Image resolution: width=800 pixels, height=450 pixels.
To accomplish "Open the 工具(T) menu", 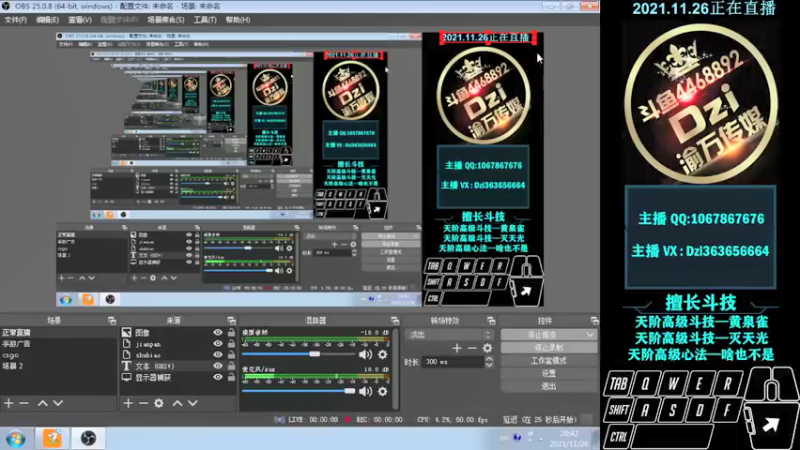I will [205, 20].
